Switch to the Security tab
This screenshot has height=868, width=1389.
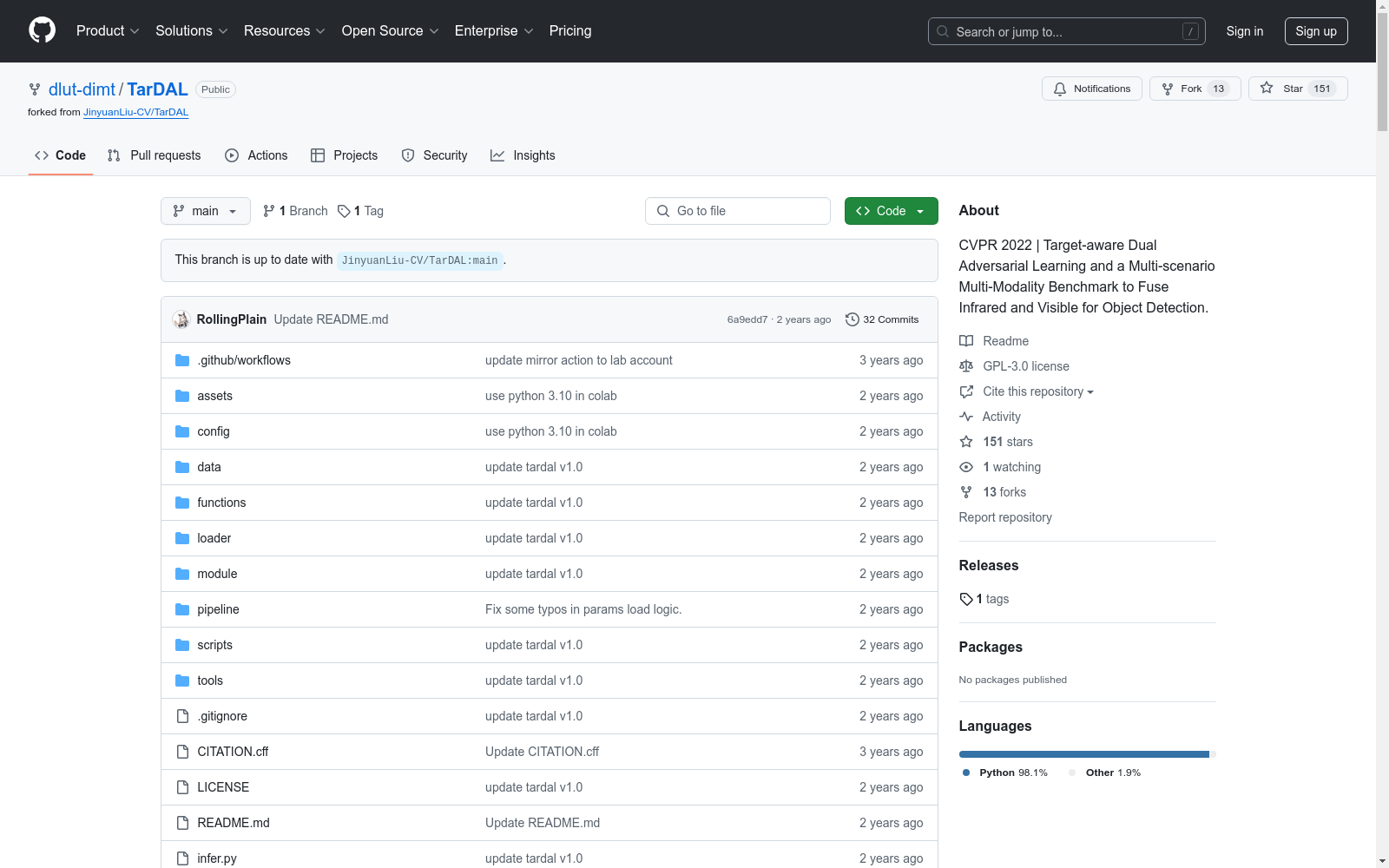pyautogui.click(x=434, y=155)
